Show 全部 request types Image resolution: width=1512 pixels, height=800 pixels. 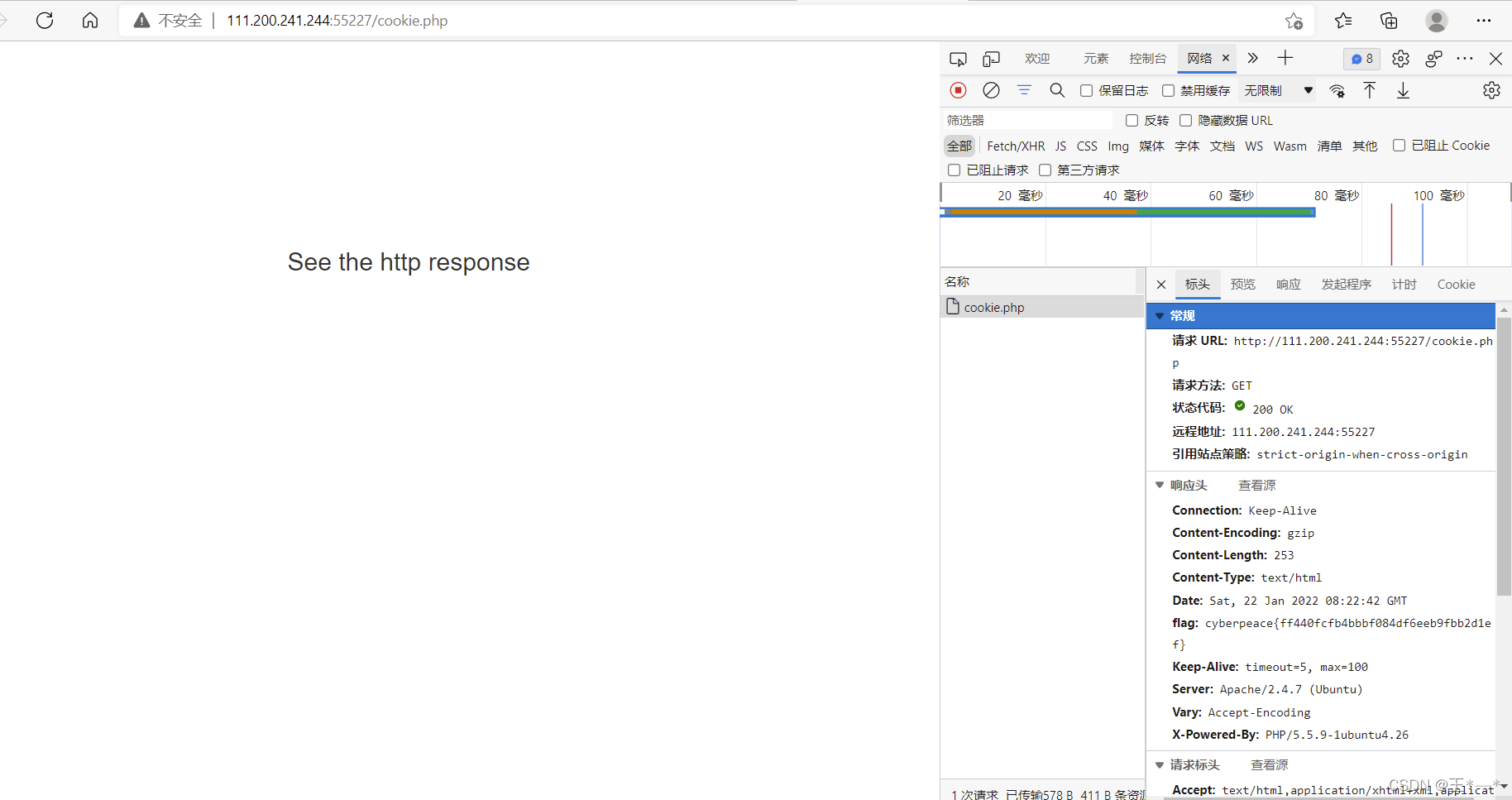tap(959, 146)
